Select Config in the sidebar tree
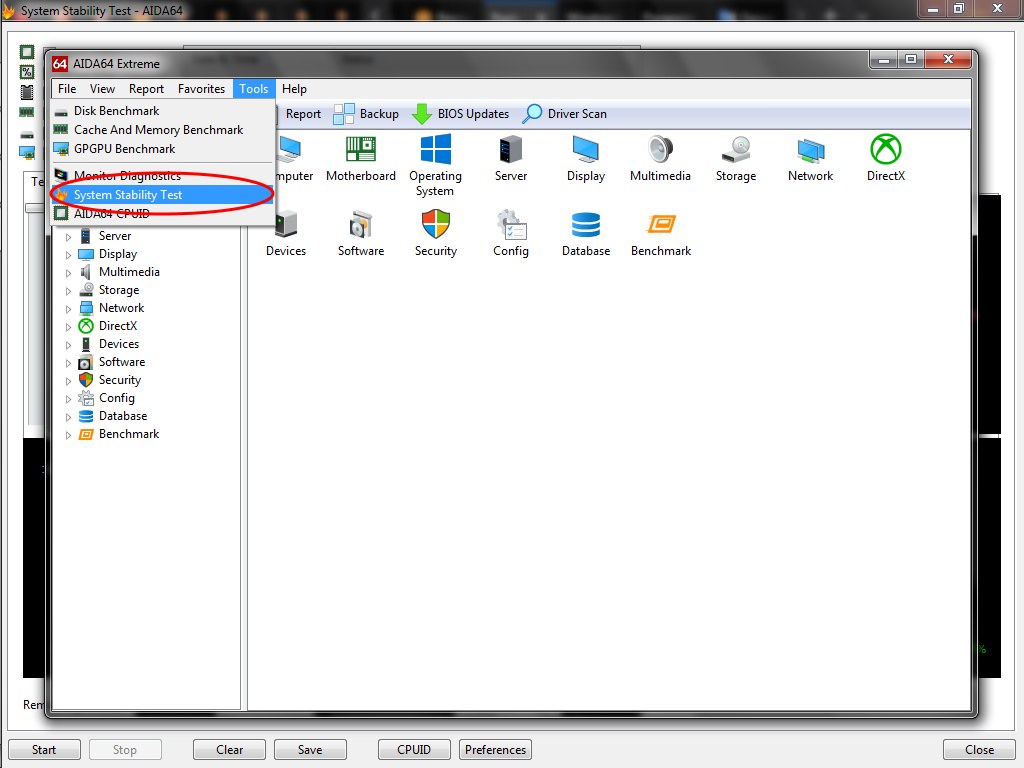The height and width of the screenshot is (768, 1024). tap(116, 398)
